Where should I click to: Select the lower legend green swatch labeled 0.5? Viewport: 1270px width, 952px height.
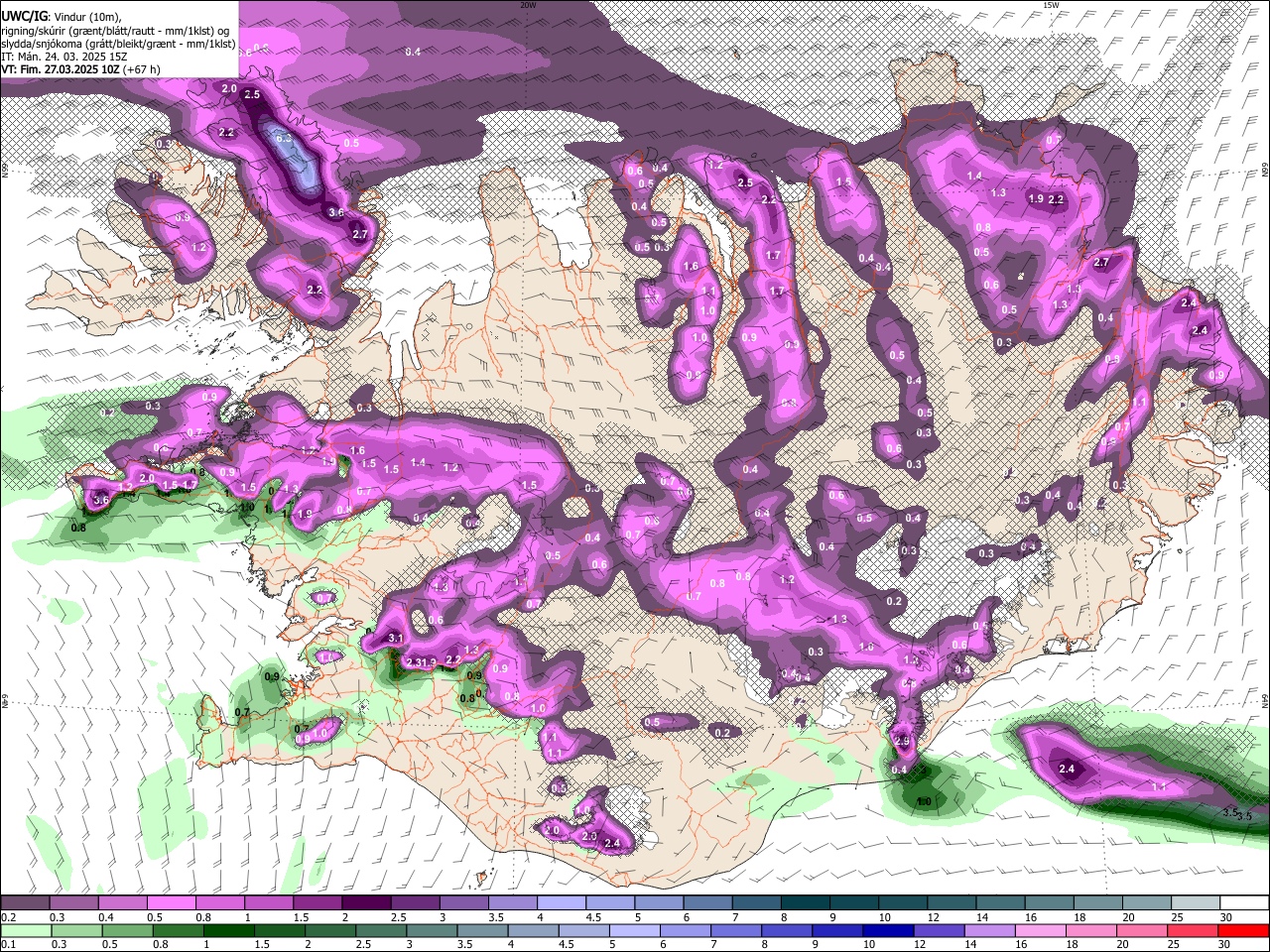tap(126, 930)
